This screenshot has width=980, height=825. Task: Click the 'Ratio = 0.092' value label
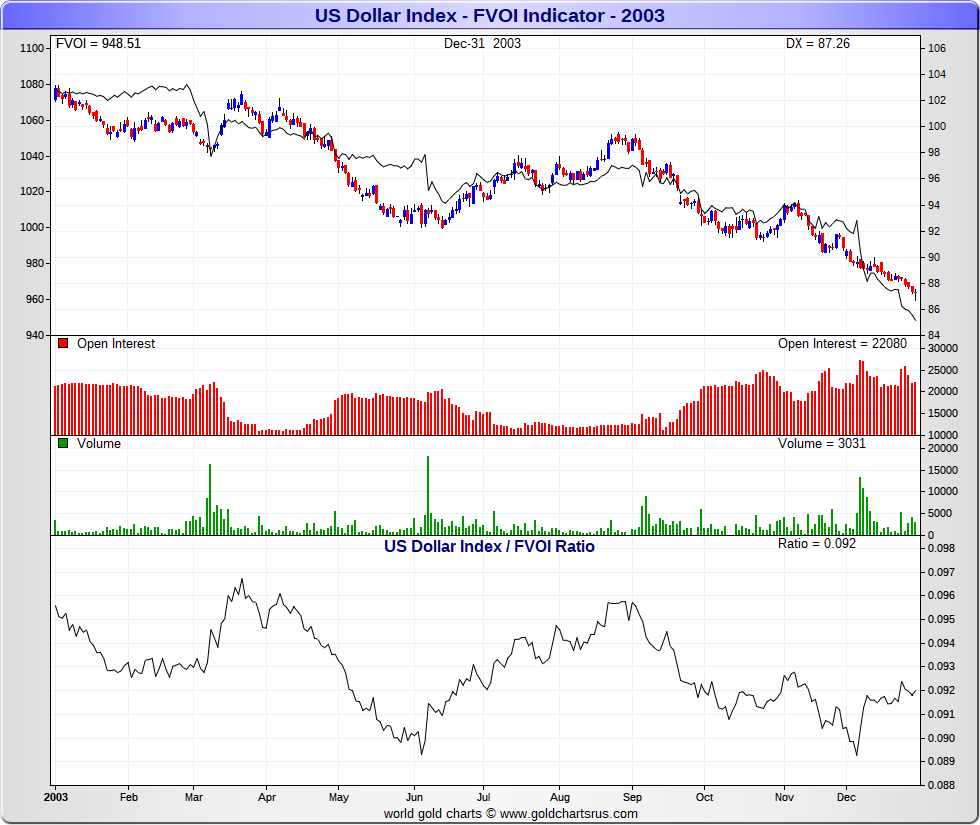click(816, 544)
